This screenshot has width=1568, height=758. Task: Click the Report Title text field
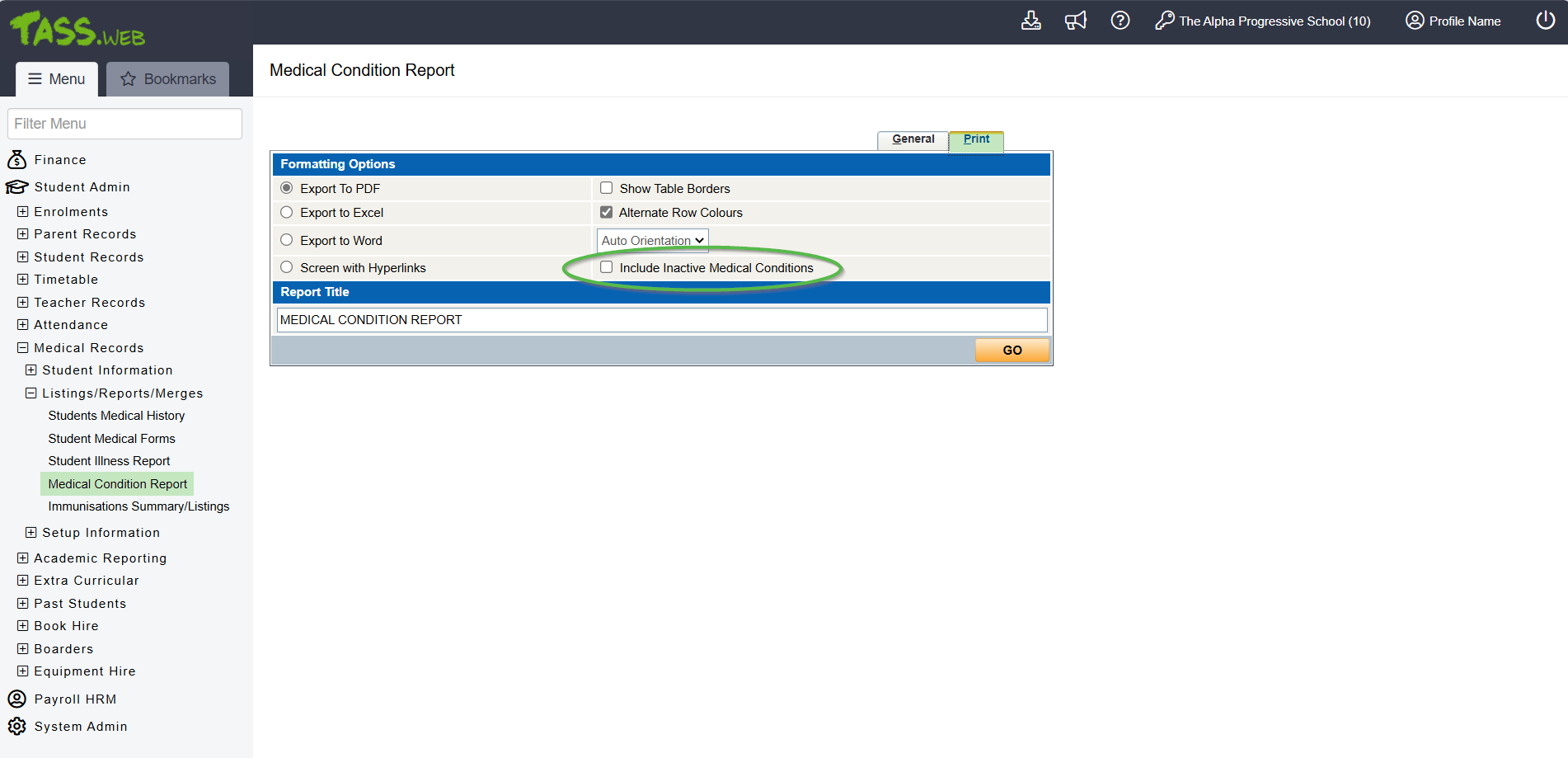(x=661, y=320)
